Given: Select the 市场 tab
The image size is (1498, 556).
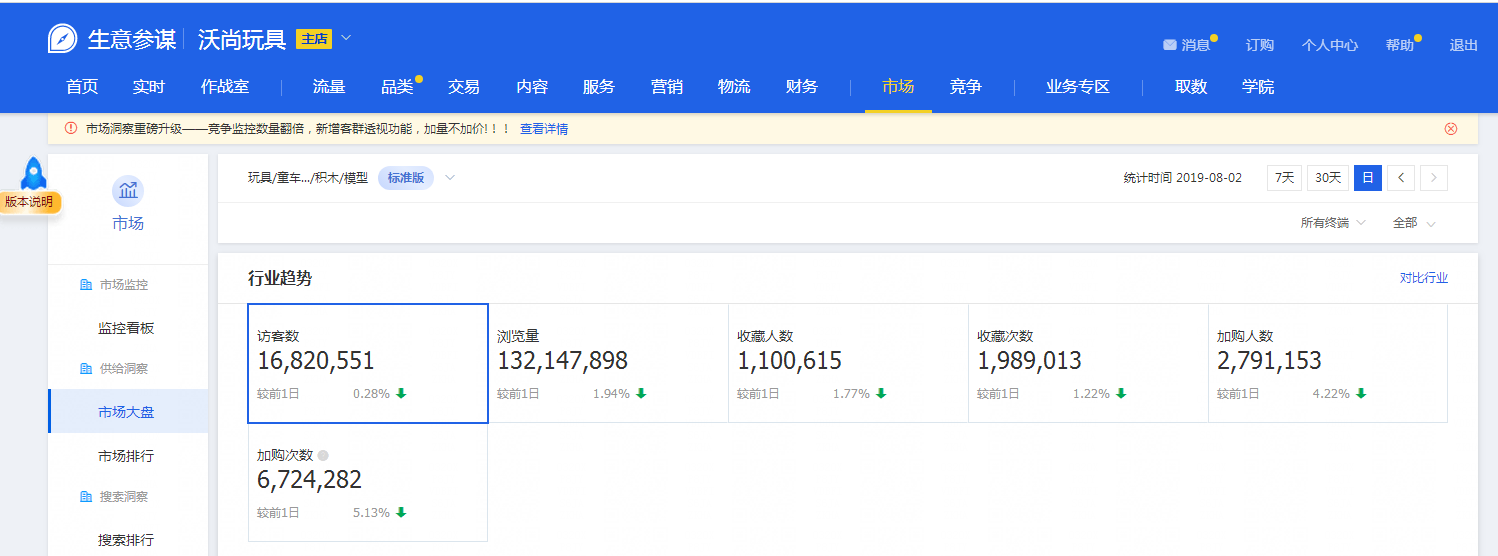Looking at the screenshot, I should pyautogui.click(x=898, y=87).
